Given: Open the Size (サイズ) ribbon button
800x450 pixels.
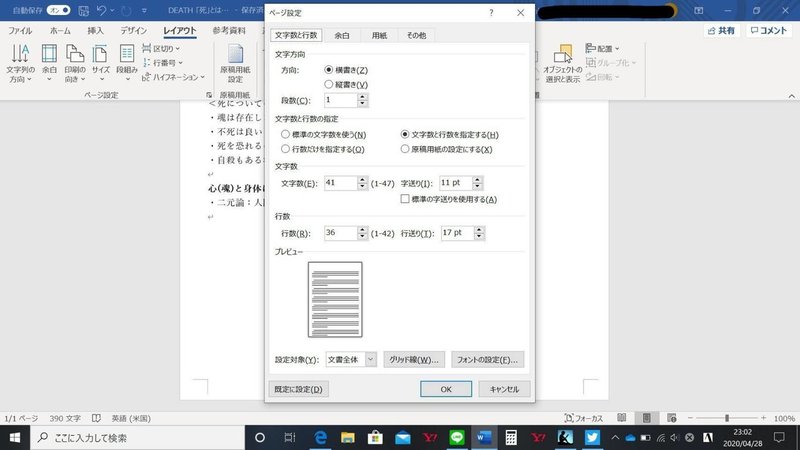Looking at the screenshot, I should pos(101,64).
